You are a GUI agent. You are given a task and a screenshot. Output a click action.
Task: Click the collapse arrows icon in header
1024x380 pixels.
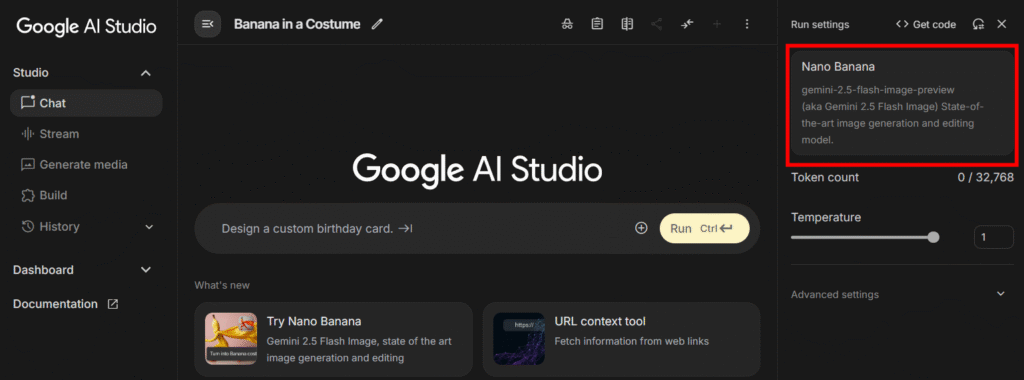coord(686,24)
